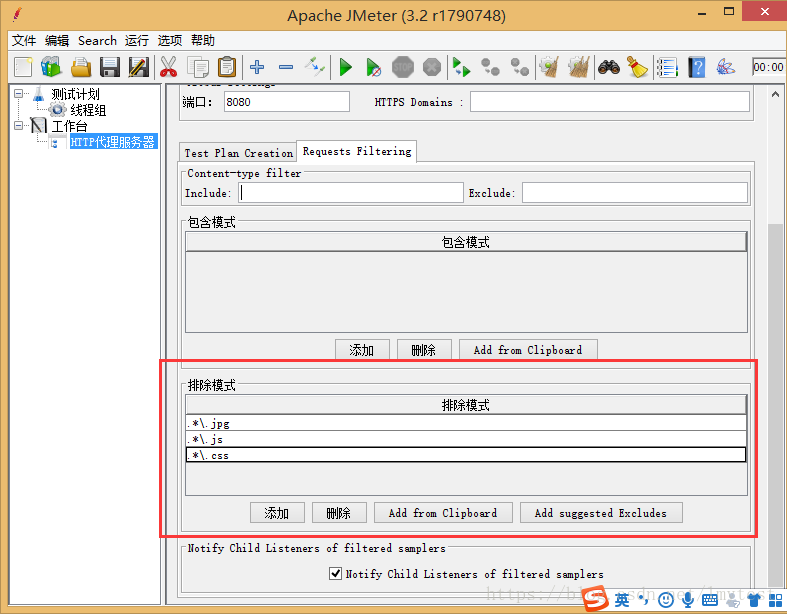Click the Stop sign icon

403,67
